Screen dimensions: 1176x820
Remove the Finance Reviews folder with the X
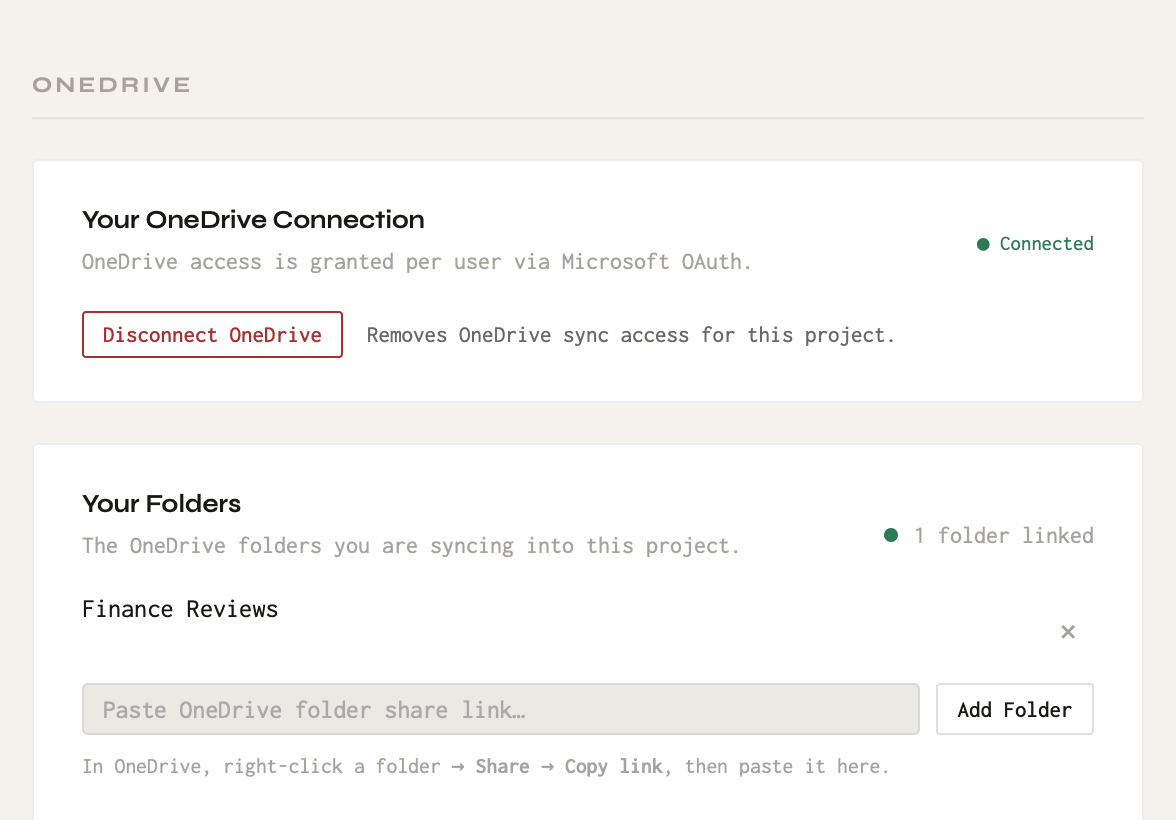(x=1068, y=632)
